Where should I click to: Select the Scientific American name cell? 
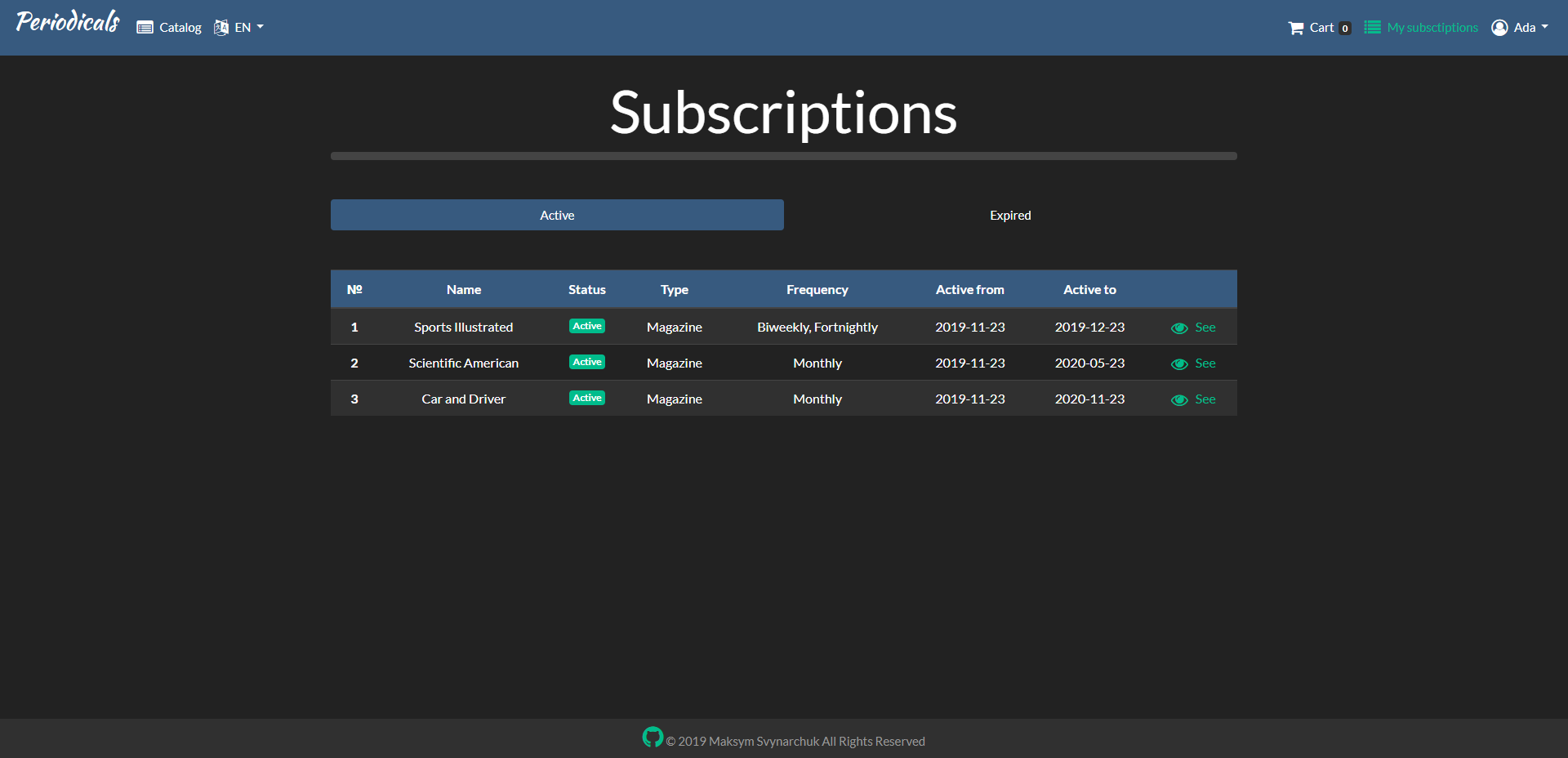(x=464, y=363)
